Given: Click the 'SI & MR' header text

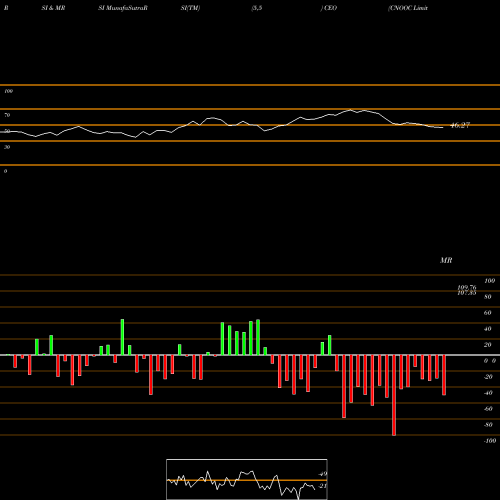Looking at the screenshot, I should pos(53,8).
